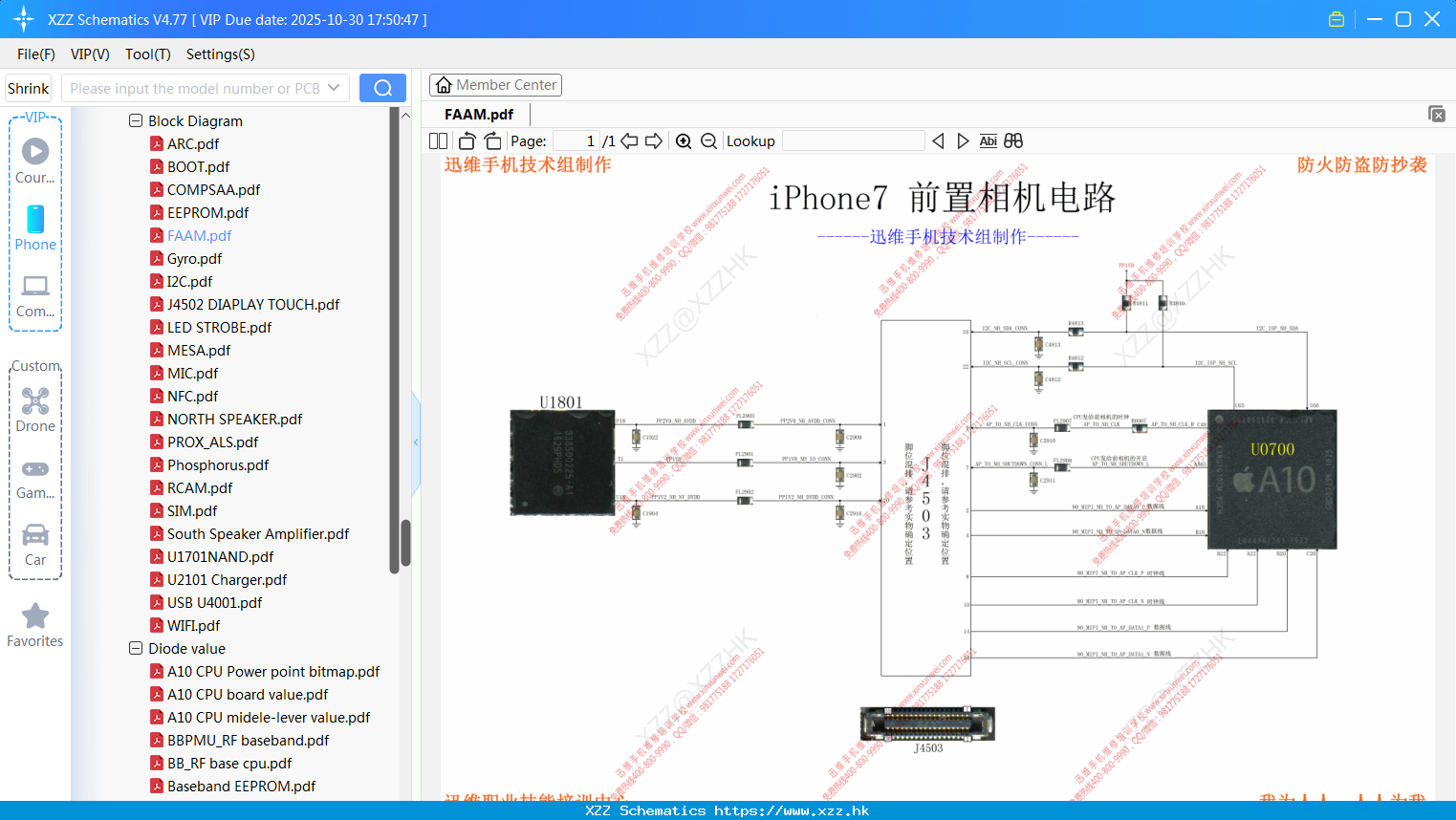The width and height of the screenshot is (1456, 820).
Task: Open Gyro.pdf in the tree
Action: 194,258
